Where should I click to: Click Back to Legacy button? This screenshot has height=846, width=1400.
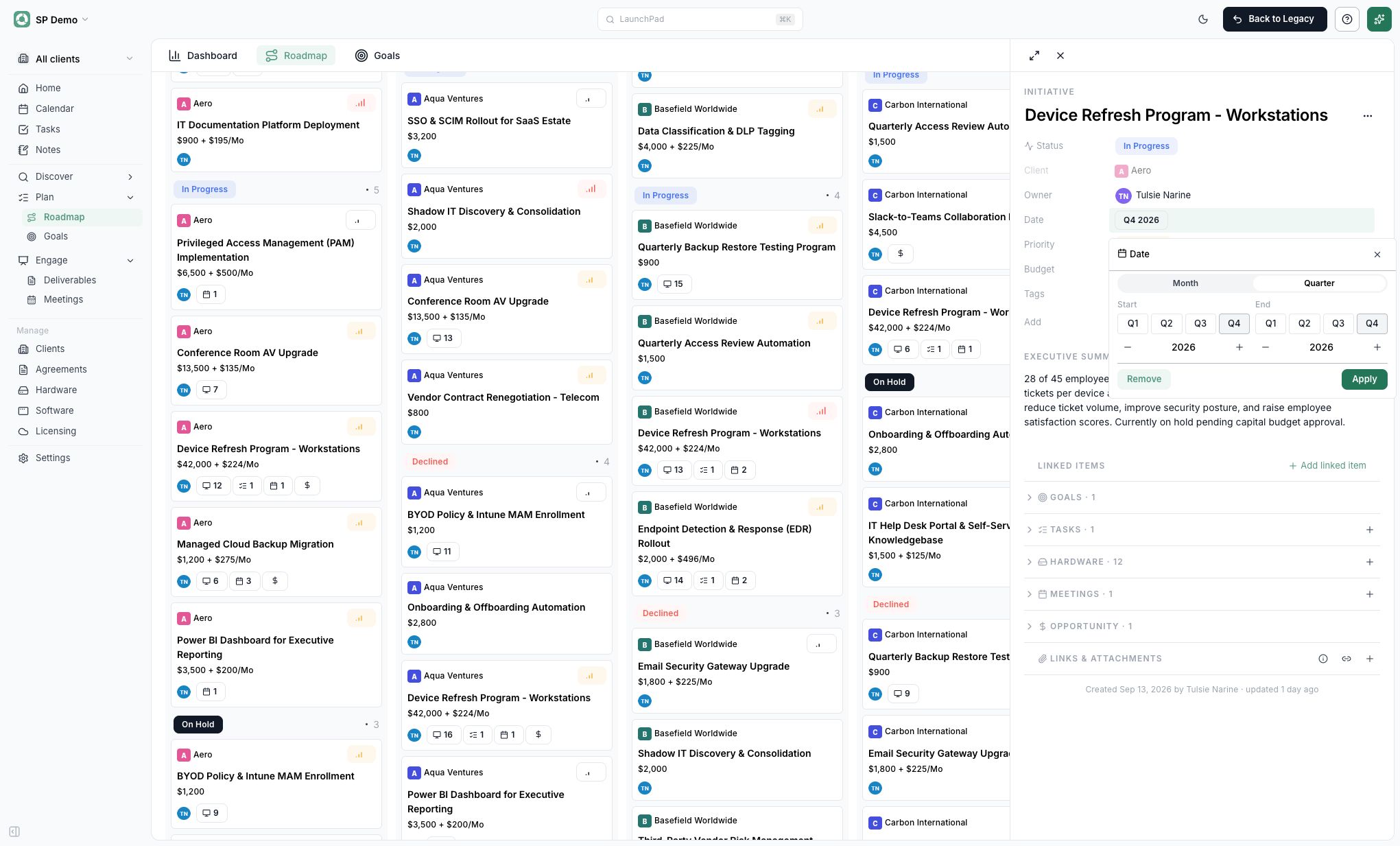1274,19
